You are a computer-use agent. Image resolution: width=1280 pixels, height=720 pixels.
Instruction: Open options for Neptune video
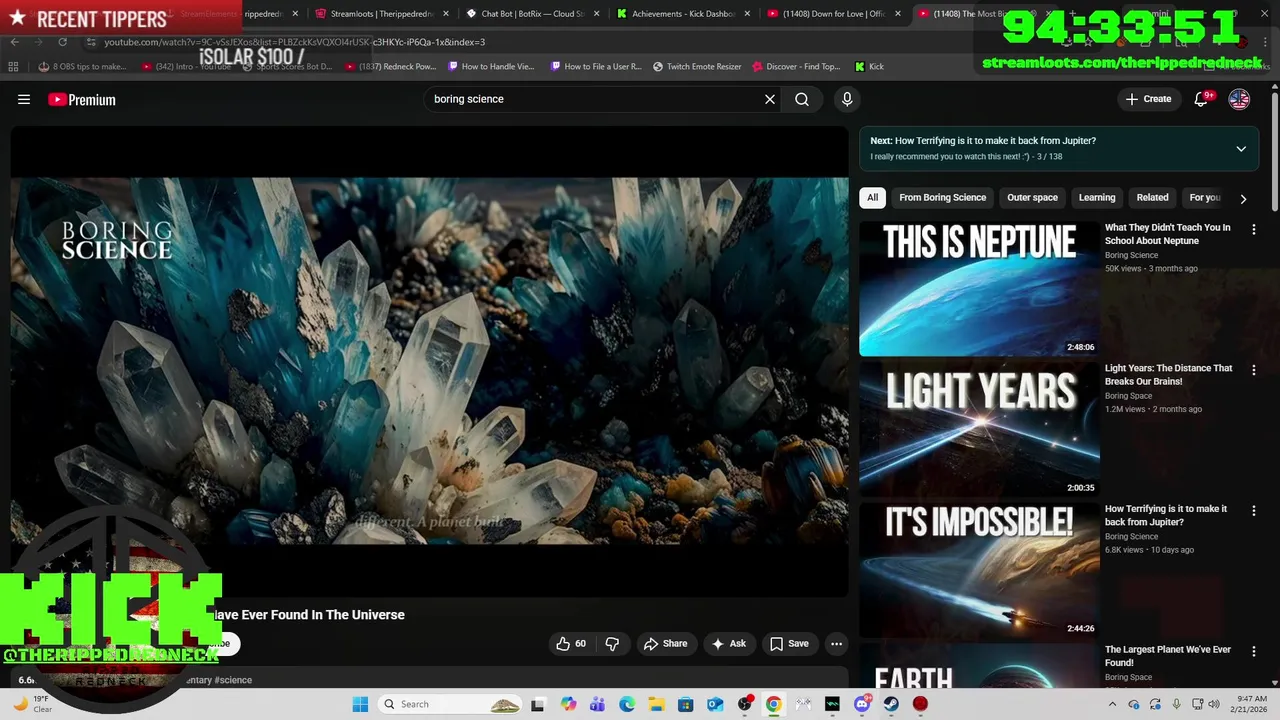point(1253,229)
